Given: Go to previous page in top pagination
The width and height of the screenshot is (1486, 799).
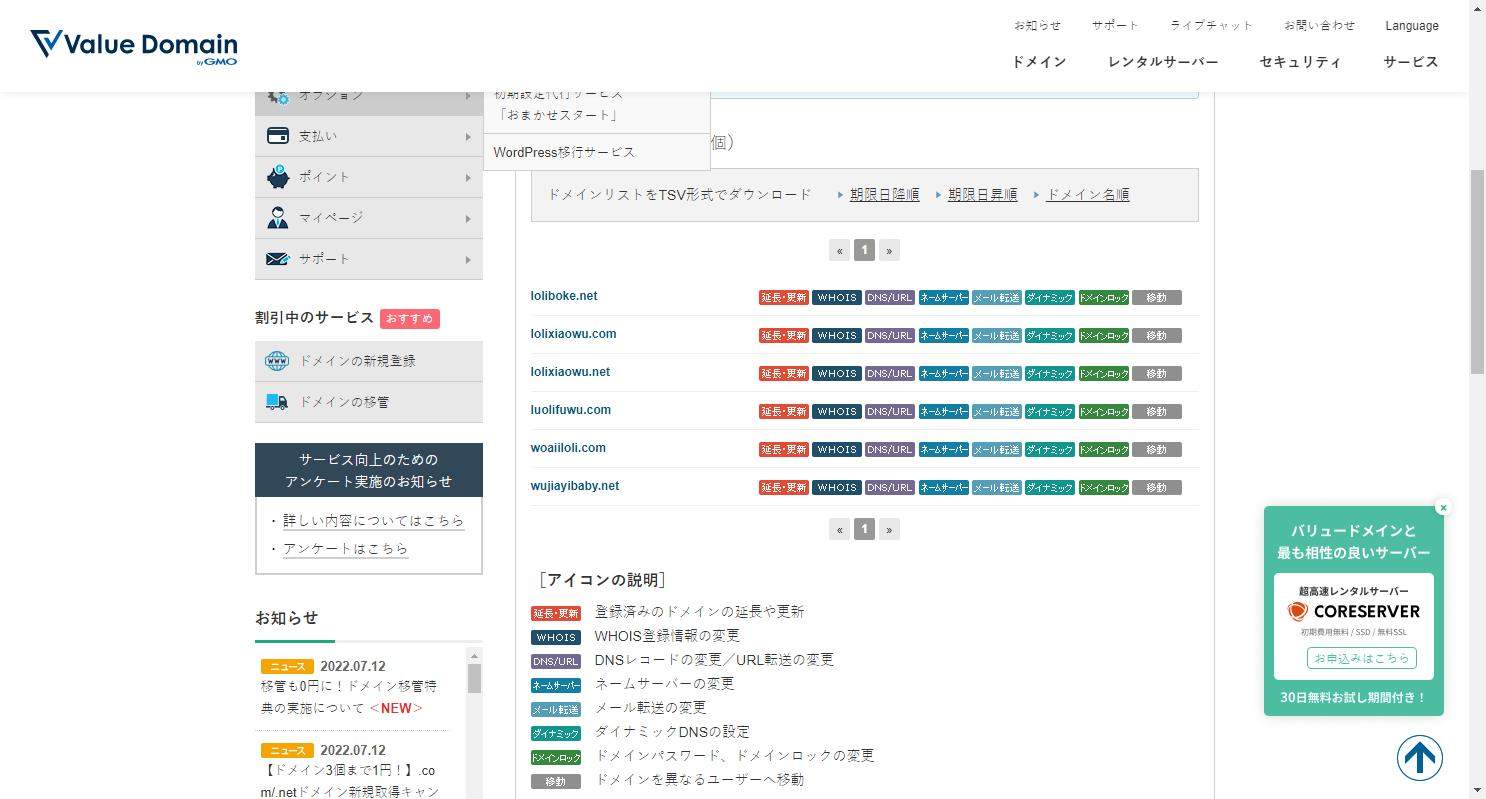Looking at the screenshot, I should pyautogui.click(x=839, y=250).
